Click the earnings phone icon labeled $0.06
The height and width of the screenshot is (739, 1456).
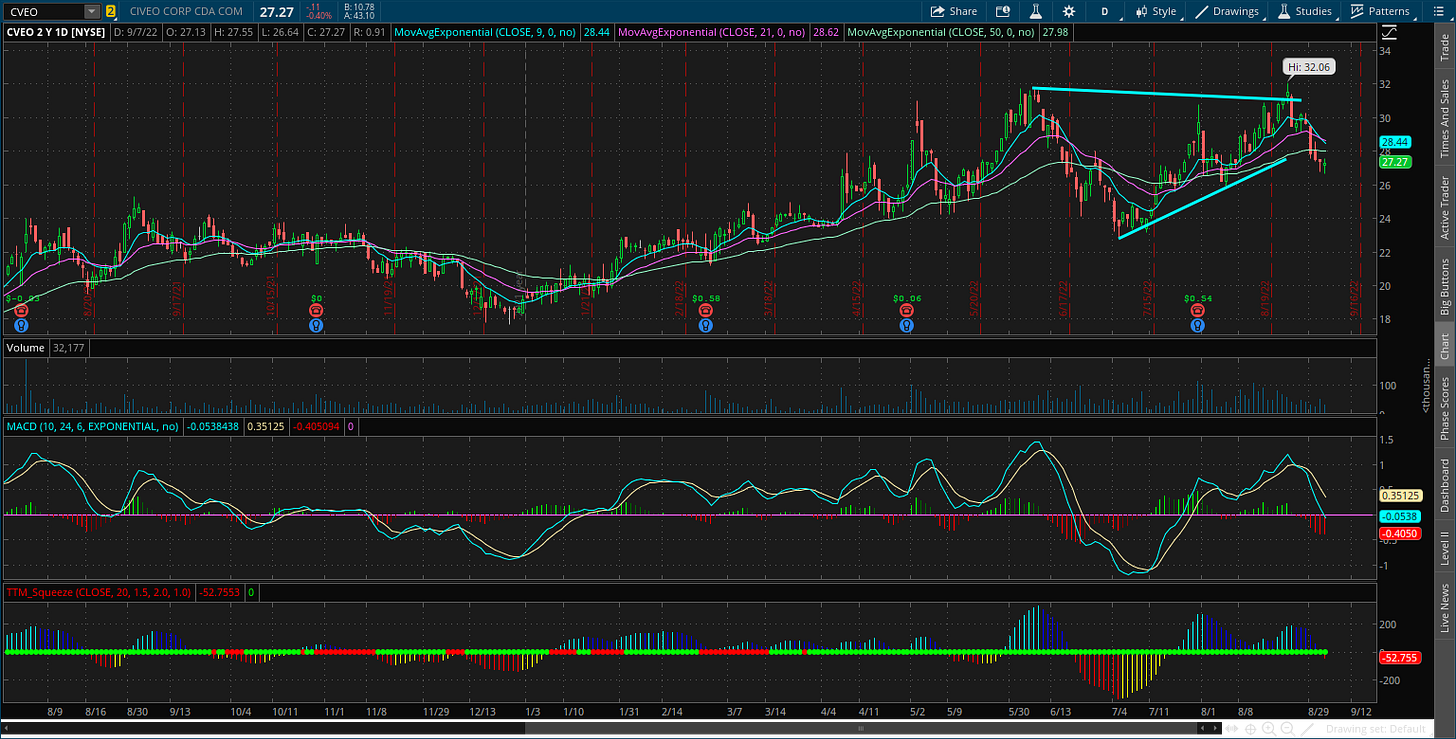click(907, 310)
